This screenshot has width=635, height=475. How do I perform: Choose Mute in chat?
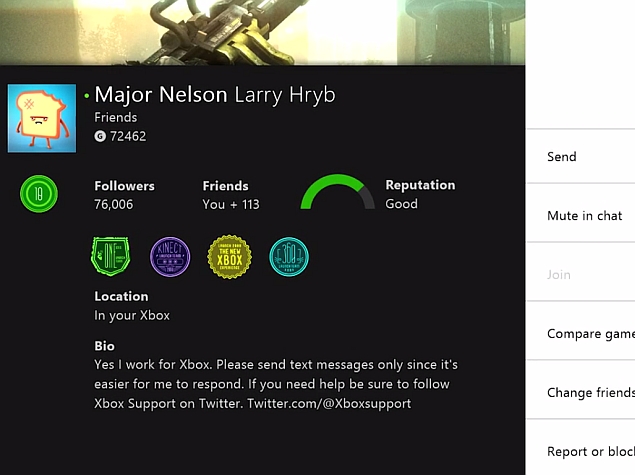(580, 215)
